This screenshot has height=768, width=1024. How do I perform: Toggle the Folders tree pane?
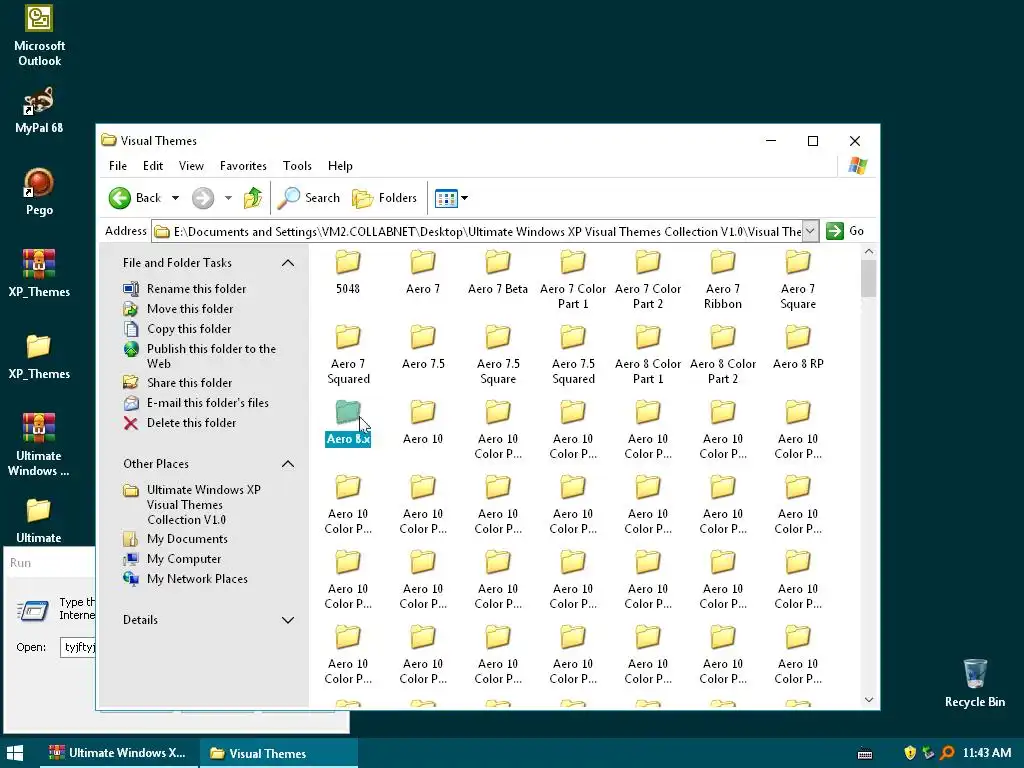(x=384, y=198)
